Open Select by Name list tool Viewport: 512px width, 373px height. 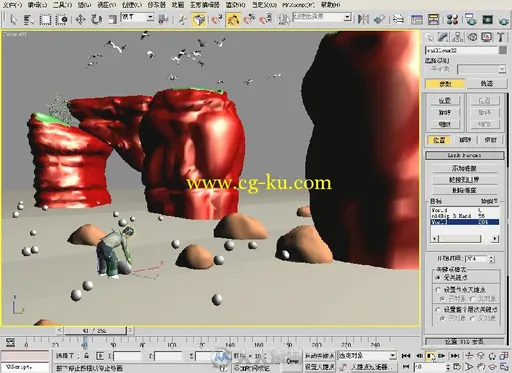[29, 19]
